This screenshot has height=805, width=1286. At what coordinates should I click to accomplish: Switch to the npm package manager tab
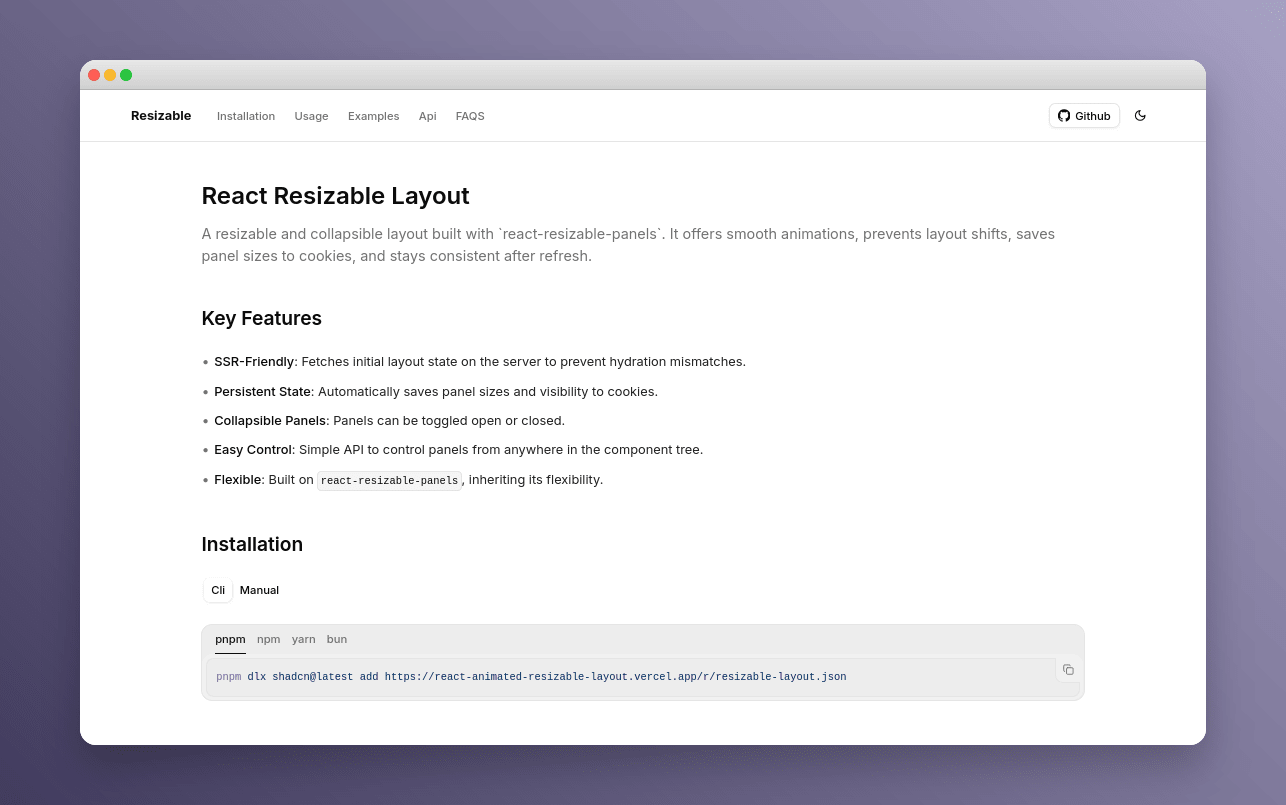point(268,639)
